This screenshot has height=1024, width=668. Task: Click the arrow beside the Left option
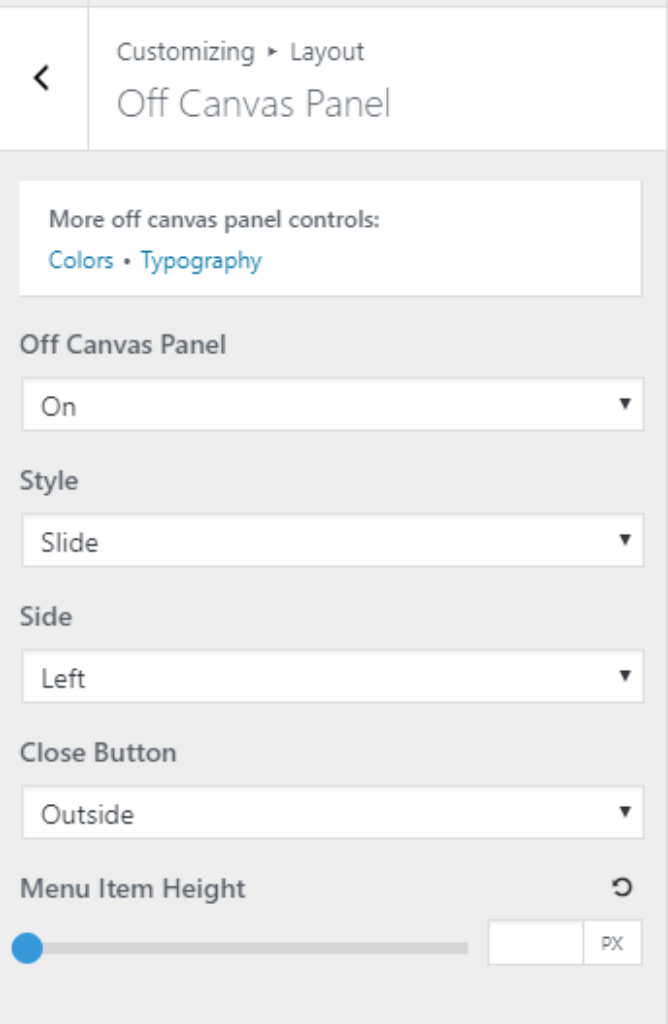[625, 675]
